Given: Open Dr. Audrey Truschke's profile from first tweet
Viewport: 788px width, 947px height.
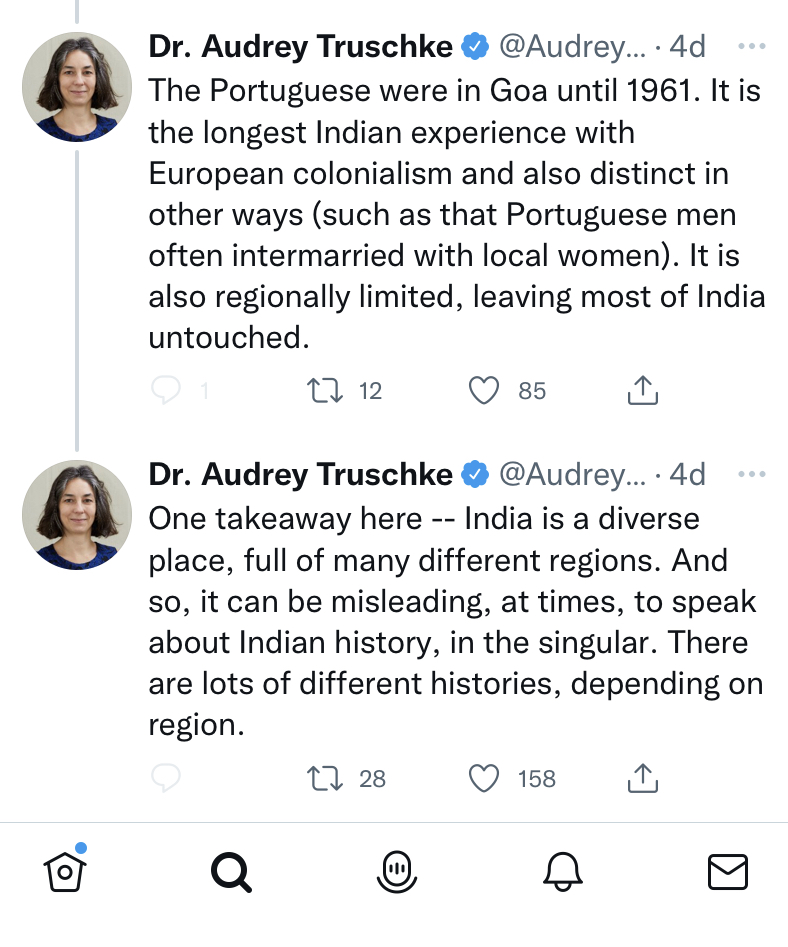Looking at the screenshot, I should (x=300, y=46).
